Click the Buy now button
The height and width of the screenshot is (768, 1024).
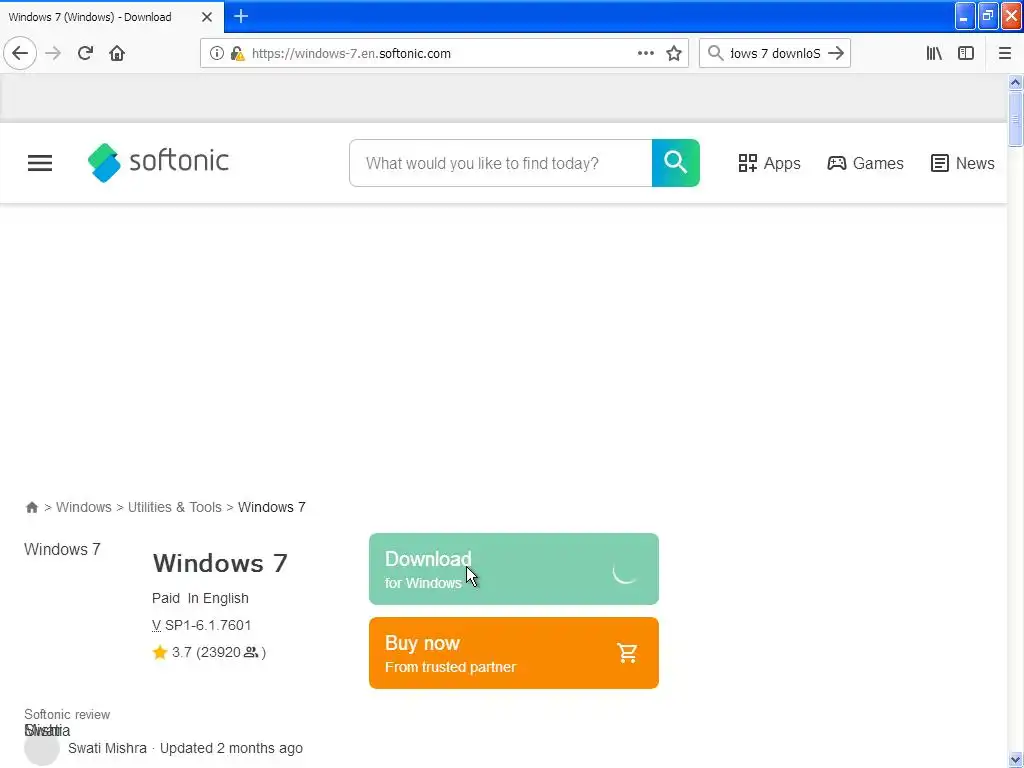coord(513,653)
